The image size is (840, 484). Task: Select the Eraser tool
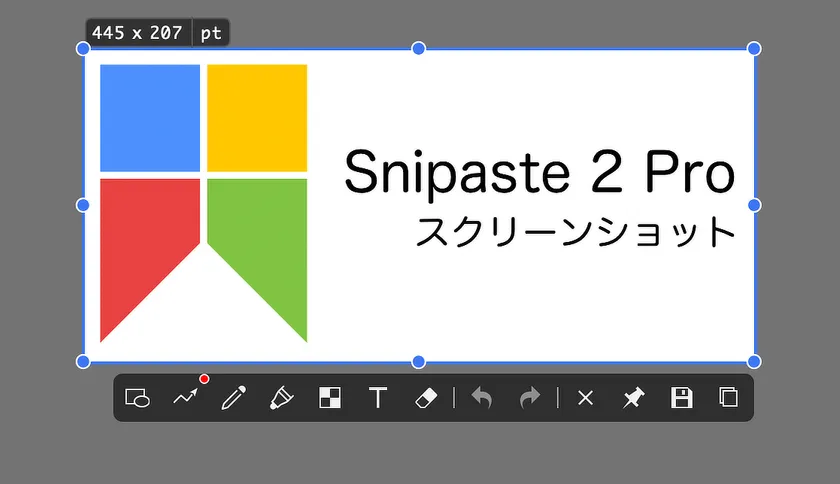(x=426, y=398)
